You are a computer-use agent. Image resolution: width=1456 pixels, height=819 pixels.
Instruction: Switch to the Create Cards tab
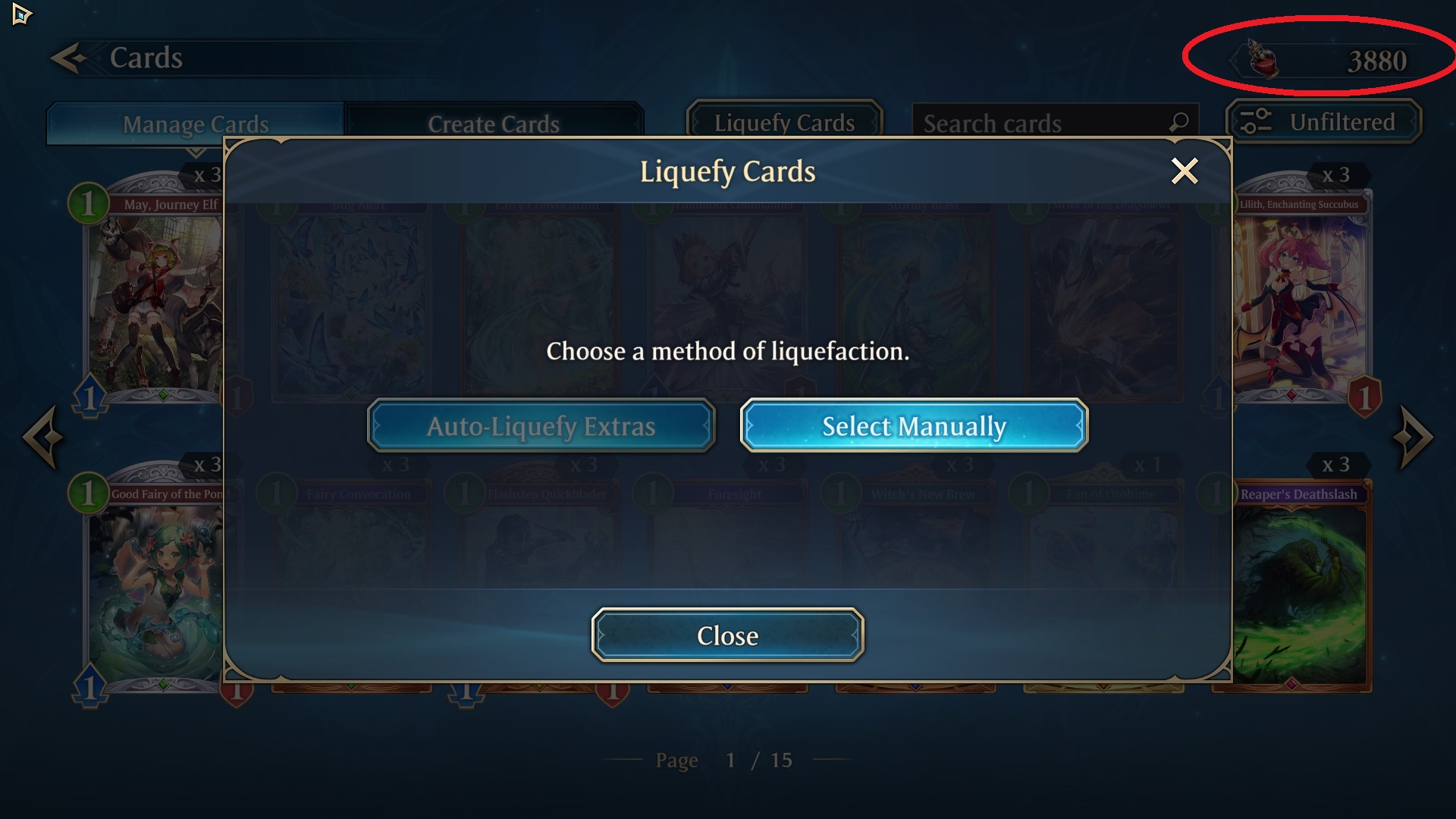coord(494,124)
